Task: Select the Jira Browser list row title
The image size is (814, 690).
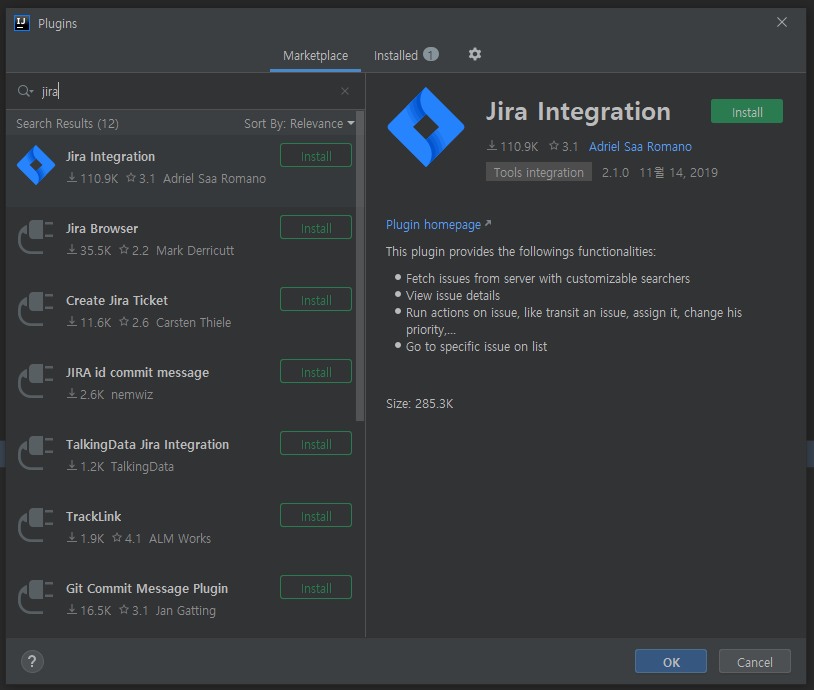Action: (x=102, y=228)
